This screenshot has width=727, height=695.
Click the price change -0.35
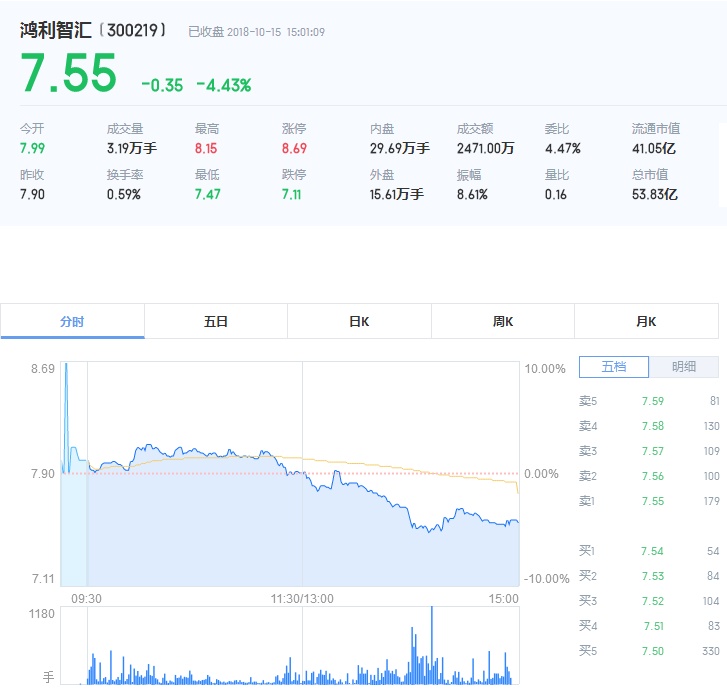[x=162, y=85]
